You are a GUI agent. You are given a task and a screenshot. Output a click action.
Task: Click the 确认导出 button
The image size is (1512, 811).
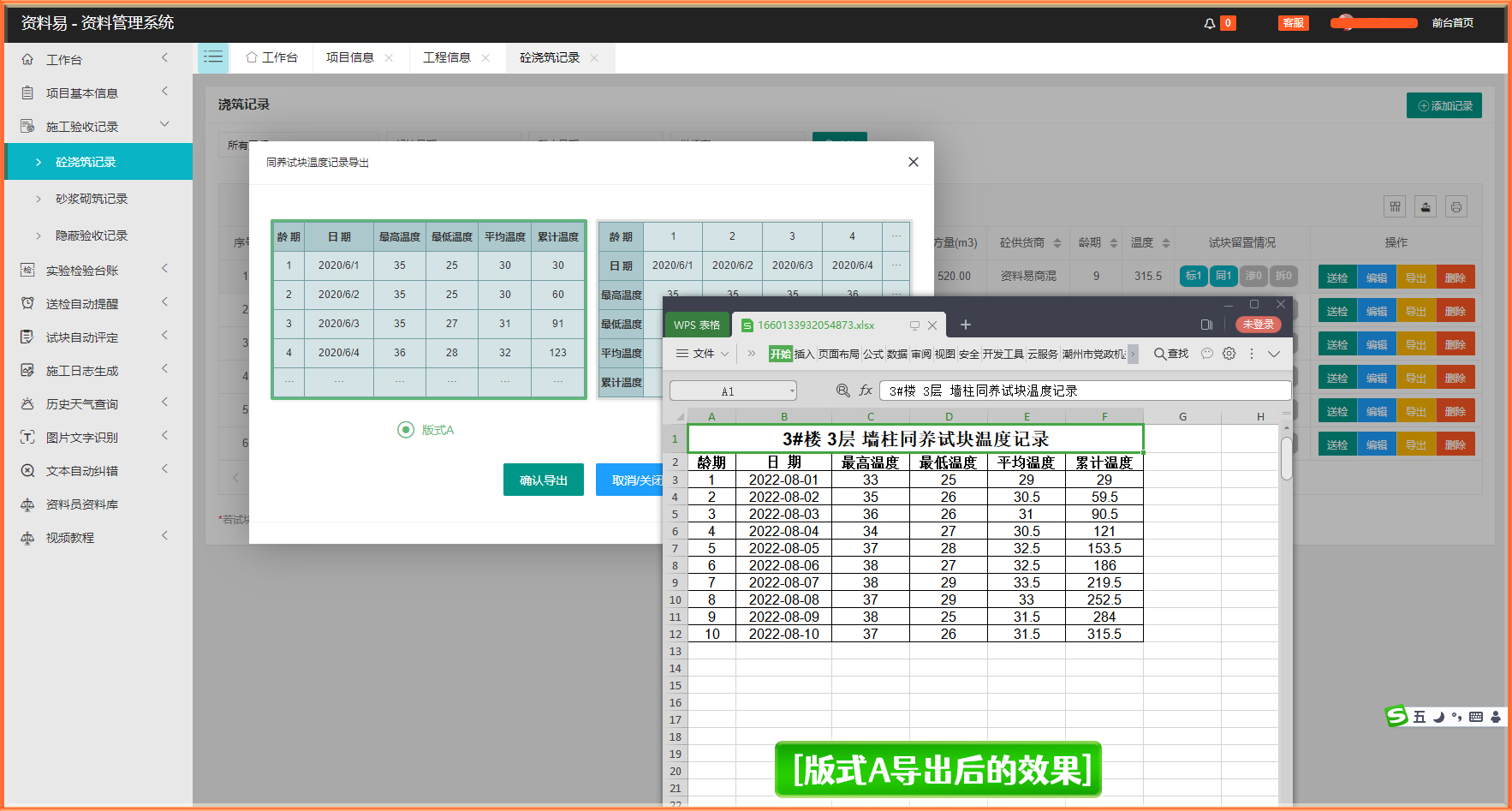click(544, 480)
